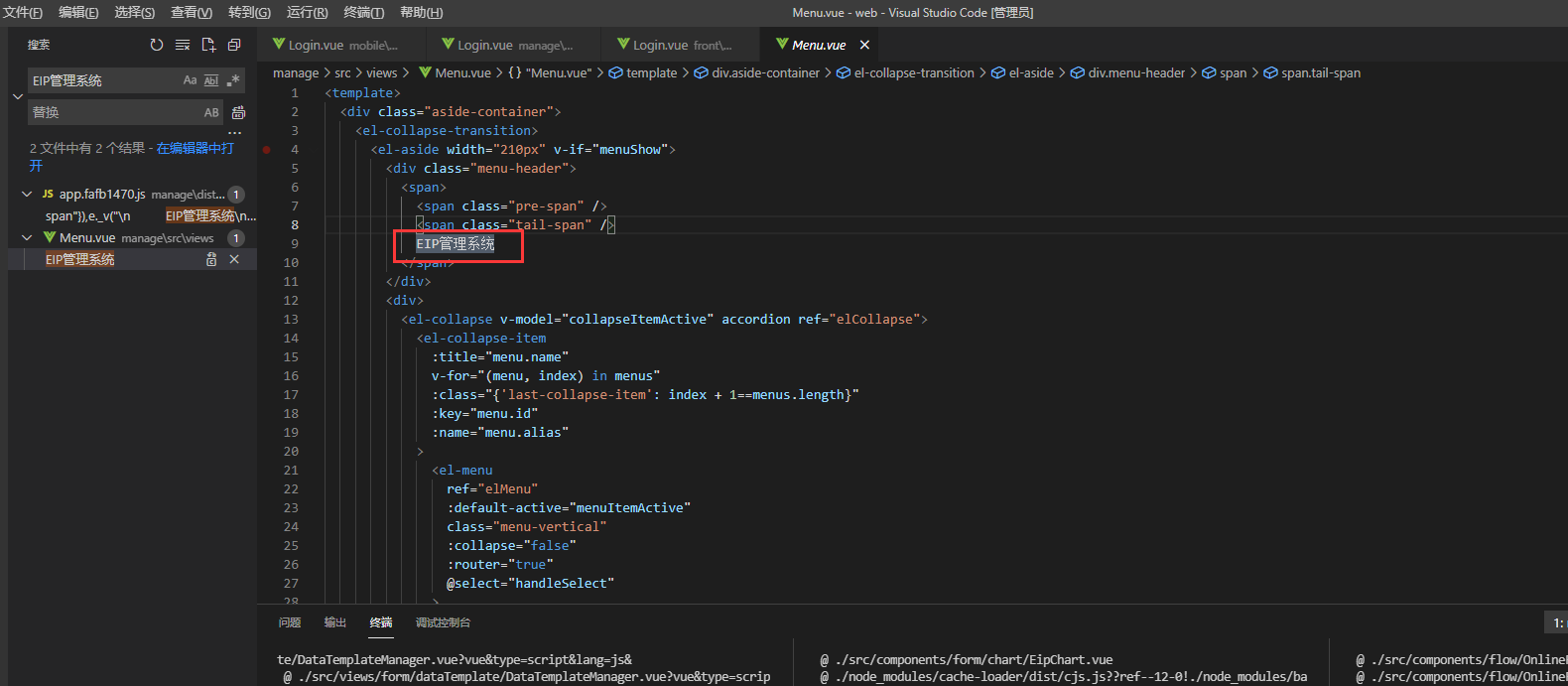The width and height of the screenshot is (1568, 686).
Task: Open the 终端 menu in menu bar
Action: coord(363,12)
